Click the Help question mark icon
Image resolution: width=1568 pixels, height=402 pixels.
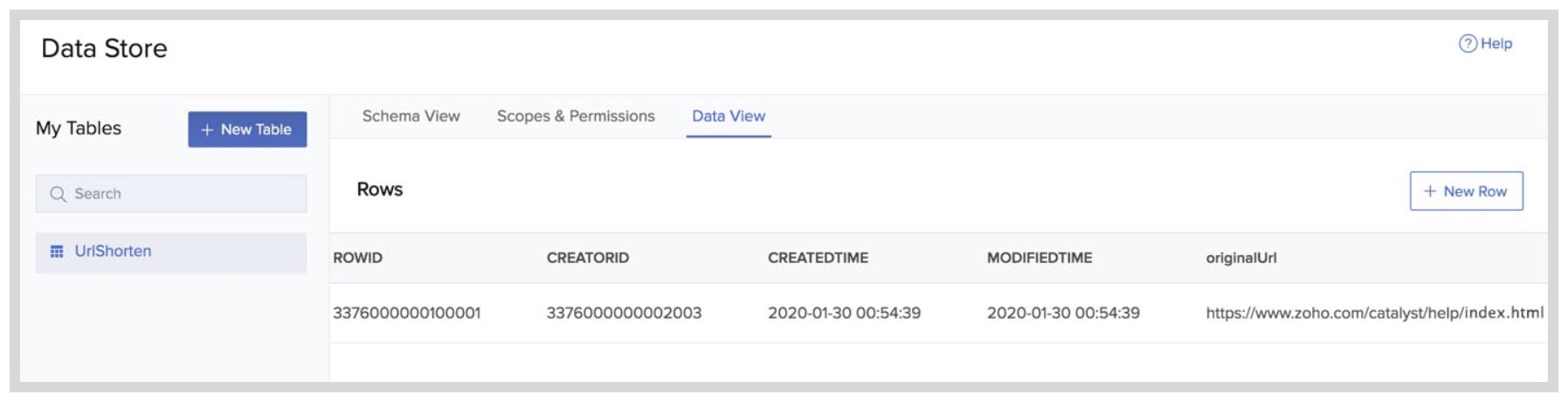point(1468,44)
